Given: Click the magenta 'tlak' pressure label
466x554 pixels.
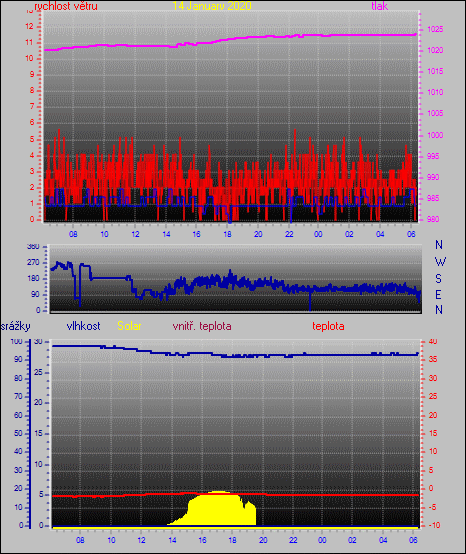Looking at the screenshot, I should (379, 6).
